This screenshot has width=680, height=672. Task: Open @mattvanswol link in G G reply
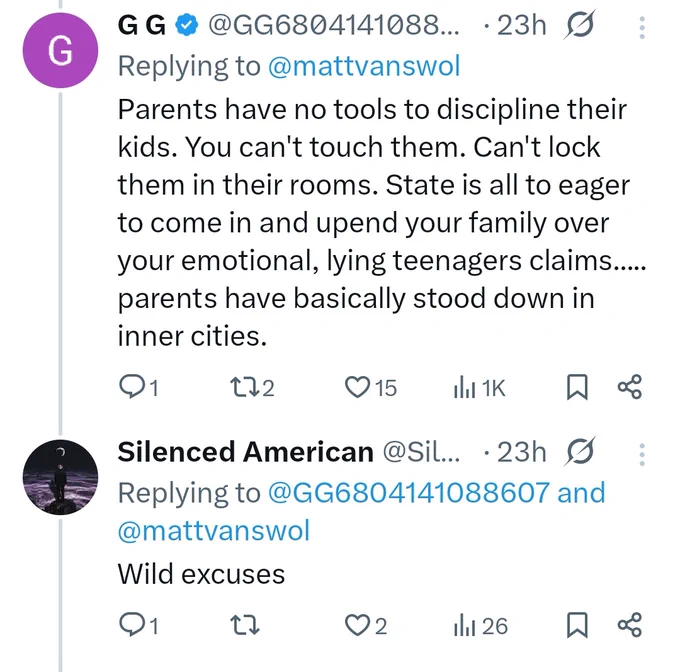pos(364,66)
